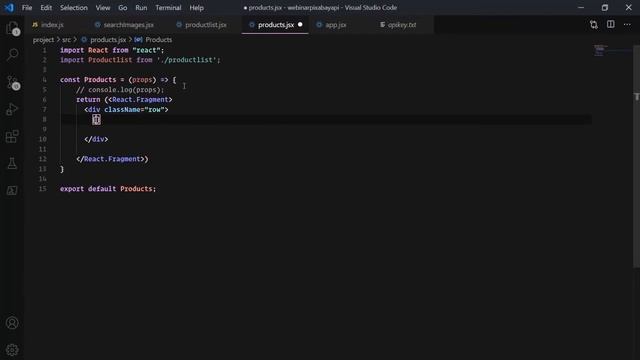Click the 'return (<React.Fragment>' line
This screenshot has height=360, width=640.
coord(124,100)
